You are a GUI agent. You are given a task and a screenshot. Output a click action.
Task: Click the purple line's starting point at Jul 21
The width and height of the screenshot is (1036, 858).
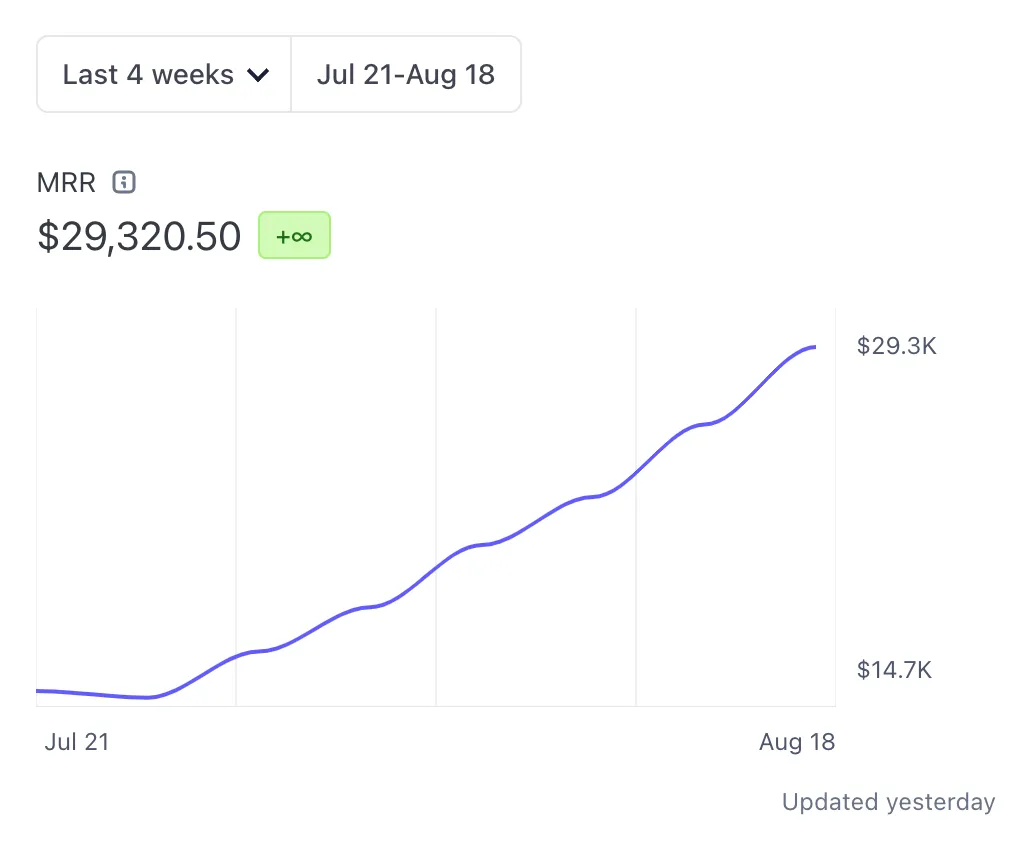pyautogui.click(x=39, y=691)
